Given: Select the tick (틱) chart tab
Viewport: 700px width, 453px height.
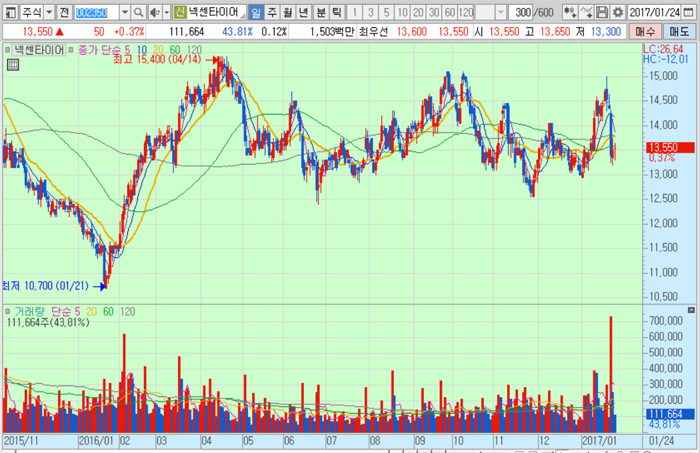Looking at the screenshot, I should pos(336,13).
